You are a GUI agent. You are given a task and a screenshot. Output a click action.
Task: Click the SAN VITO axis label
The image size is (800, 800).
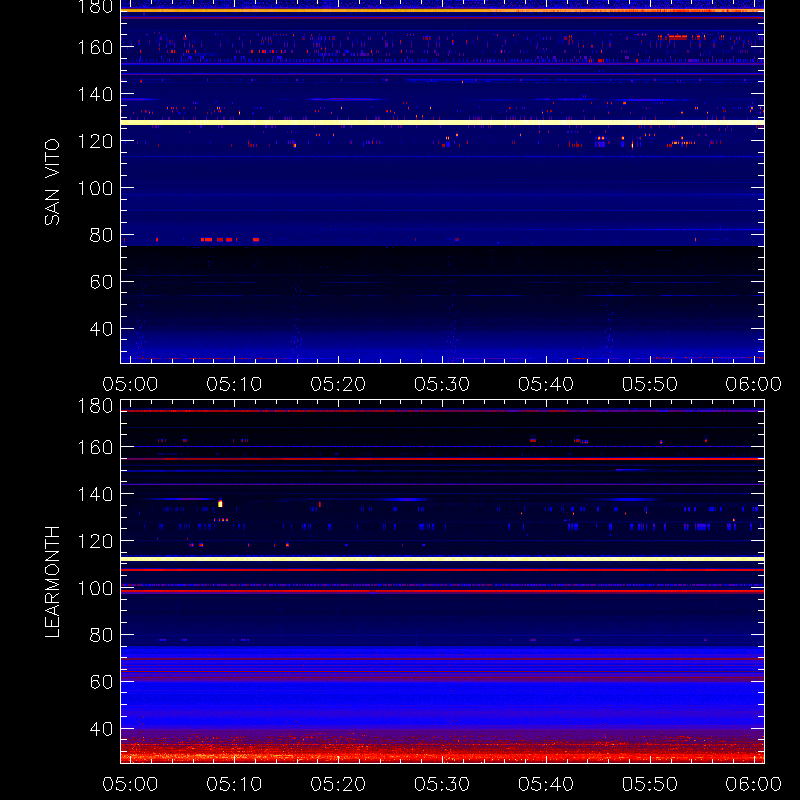52,182
